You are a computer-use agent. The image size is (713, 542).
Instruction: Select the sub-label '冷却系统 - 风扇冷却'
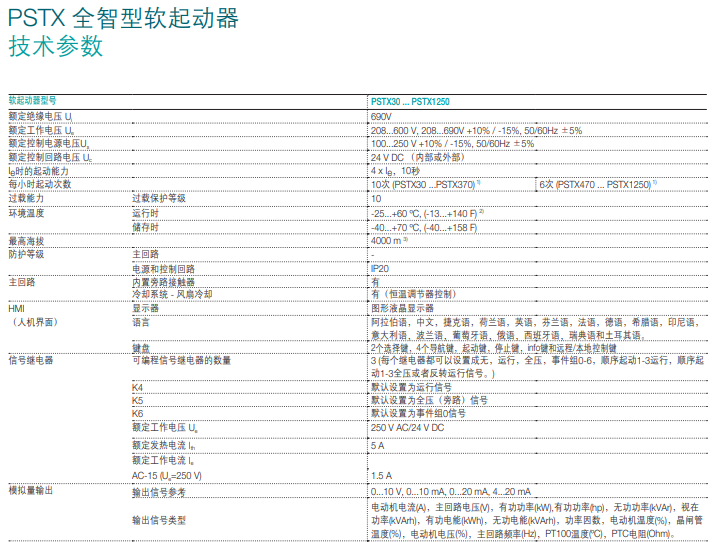172,295
